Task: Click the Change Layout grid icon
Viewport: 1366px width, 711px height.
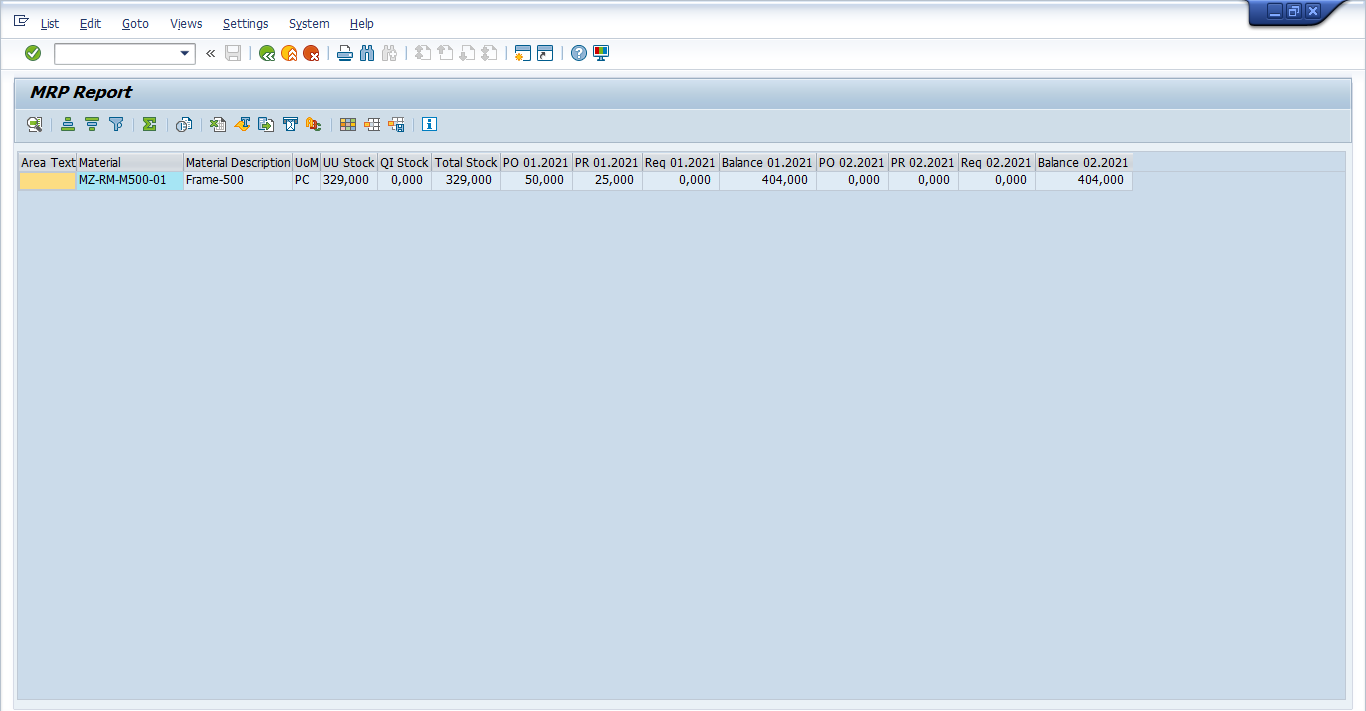Action: [x=348, y=124]
